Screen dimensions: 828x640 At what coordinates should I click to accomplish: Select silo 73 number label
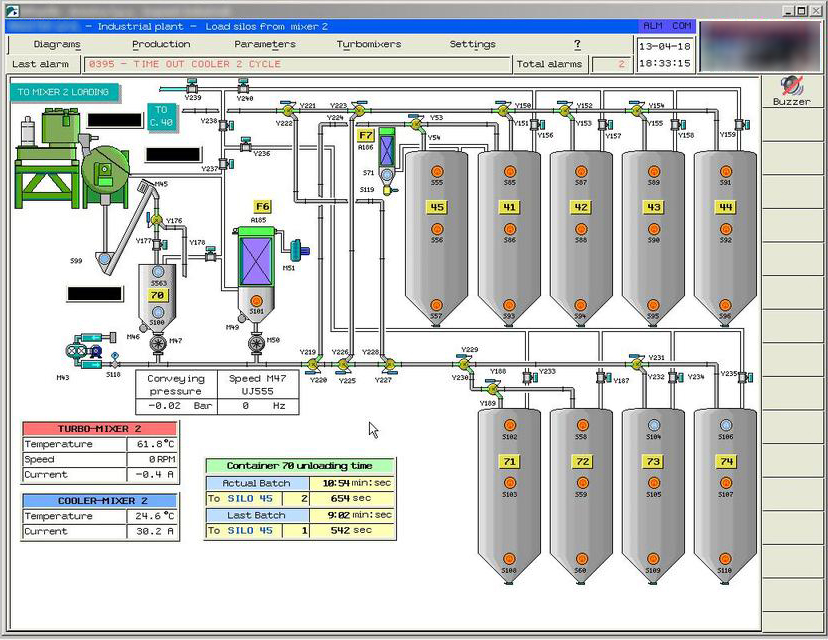pos(654,462)
